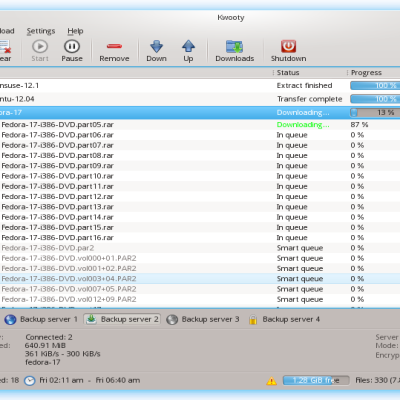The image size is (400, 400).
Task: Click the 13 % progress bar
Action: [375, 113]
